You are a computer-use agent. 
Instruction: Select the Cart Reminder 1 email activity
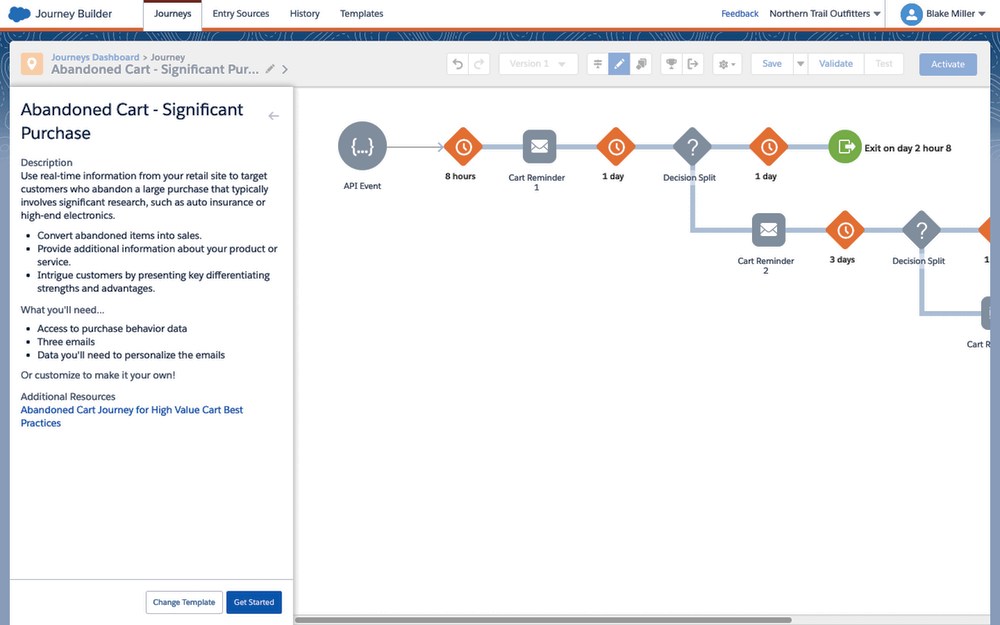pos(539,147)
